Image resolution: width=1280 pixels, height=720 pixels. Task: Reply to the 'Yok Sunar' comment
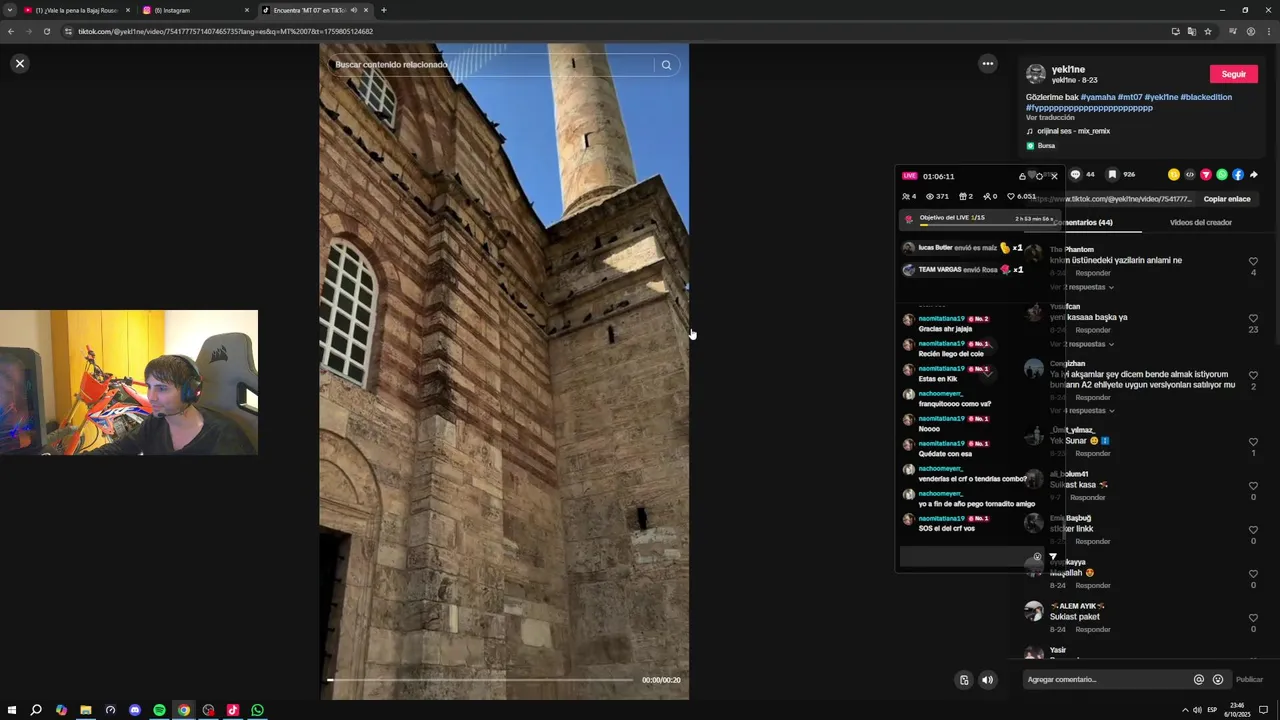1093,454
